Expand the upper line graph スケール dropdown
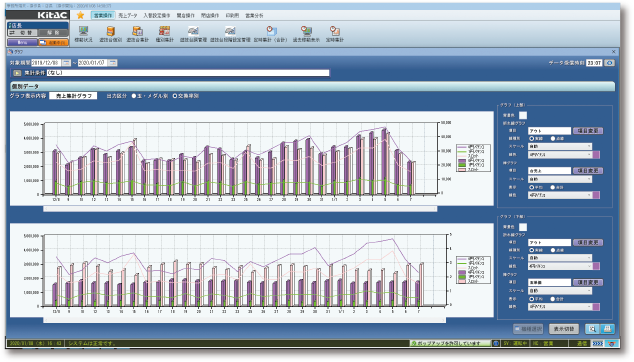The width and height of the screenshot is (634, 362). (560, 146)
